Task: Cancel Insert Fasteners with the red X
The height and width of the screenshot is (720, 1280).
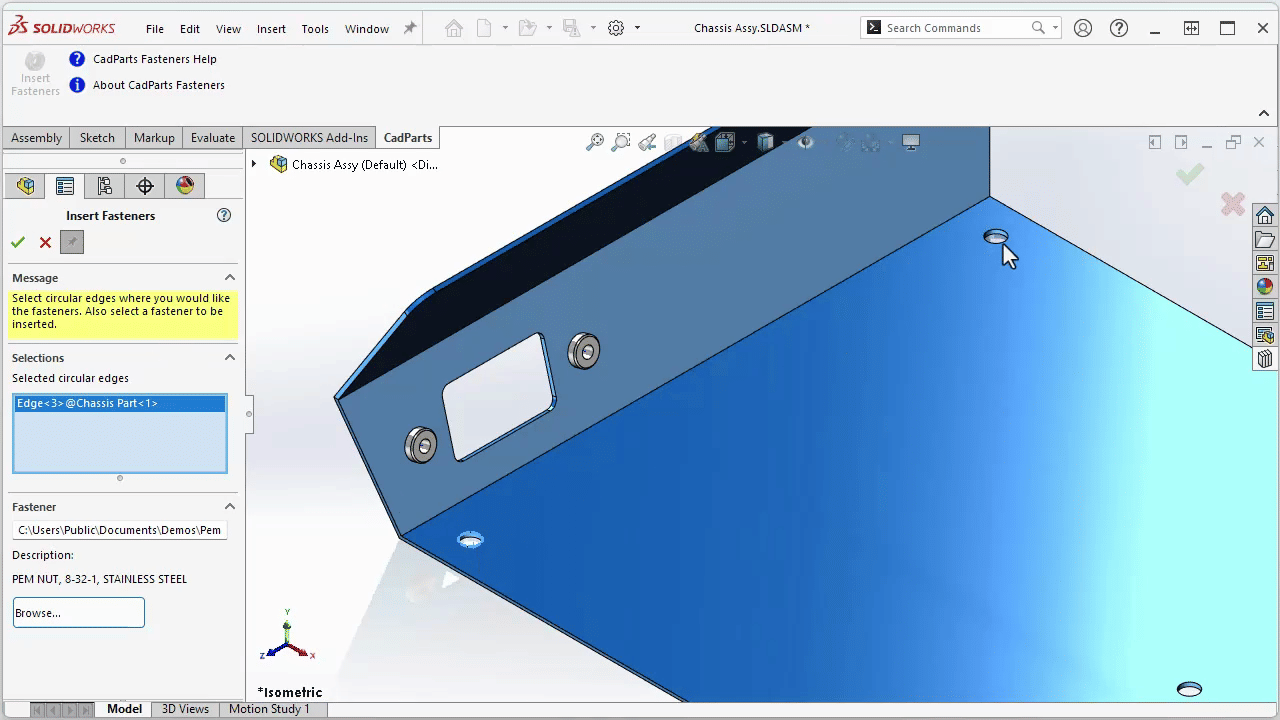Action: (45, 242)
